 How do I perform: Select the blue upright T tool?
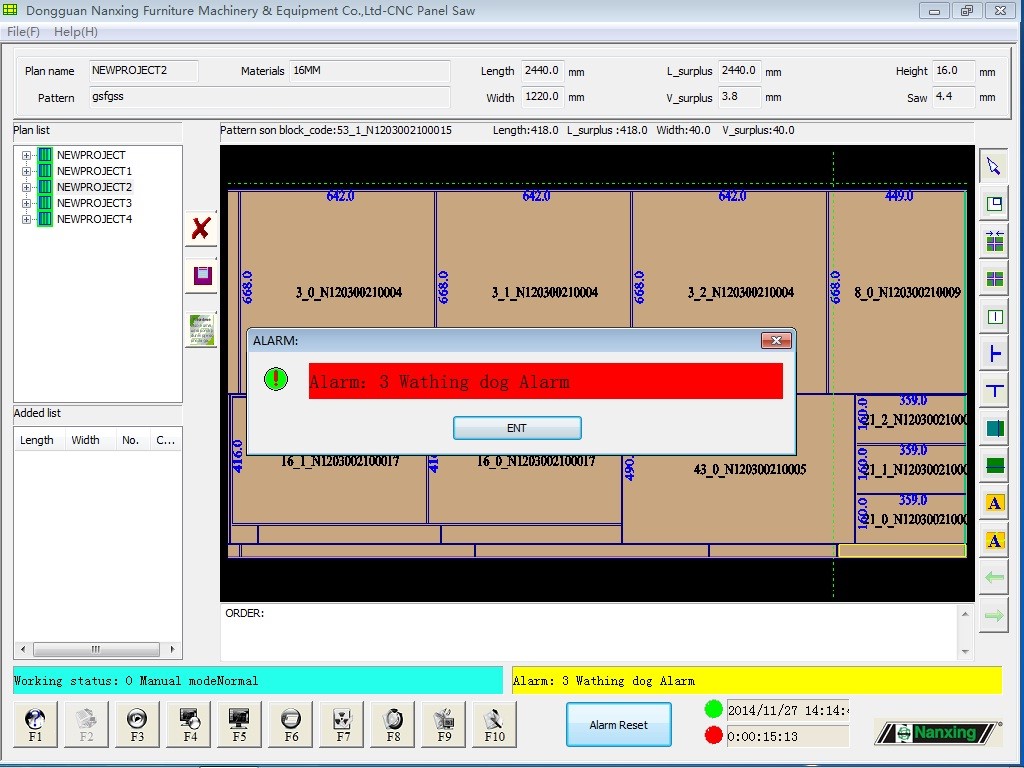(x=994, y=391)
